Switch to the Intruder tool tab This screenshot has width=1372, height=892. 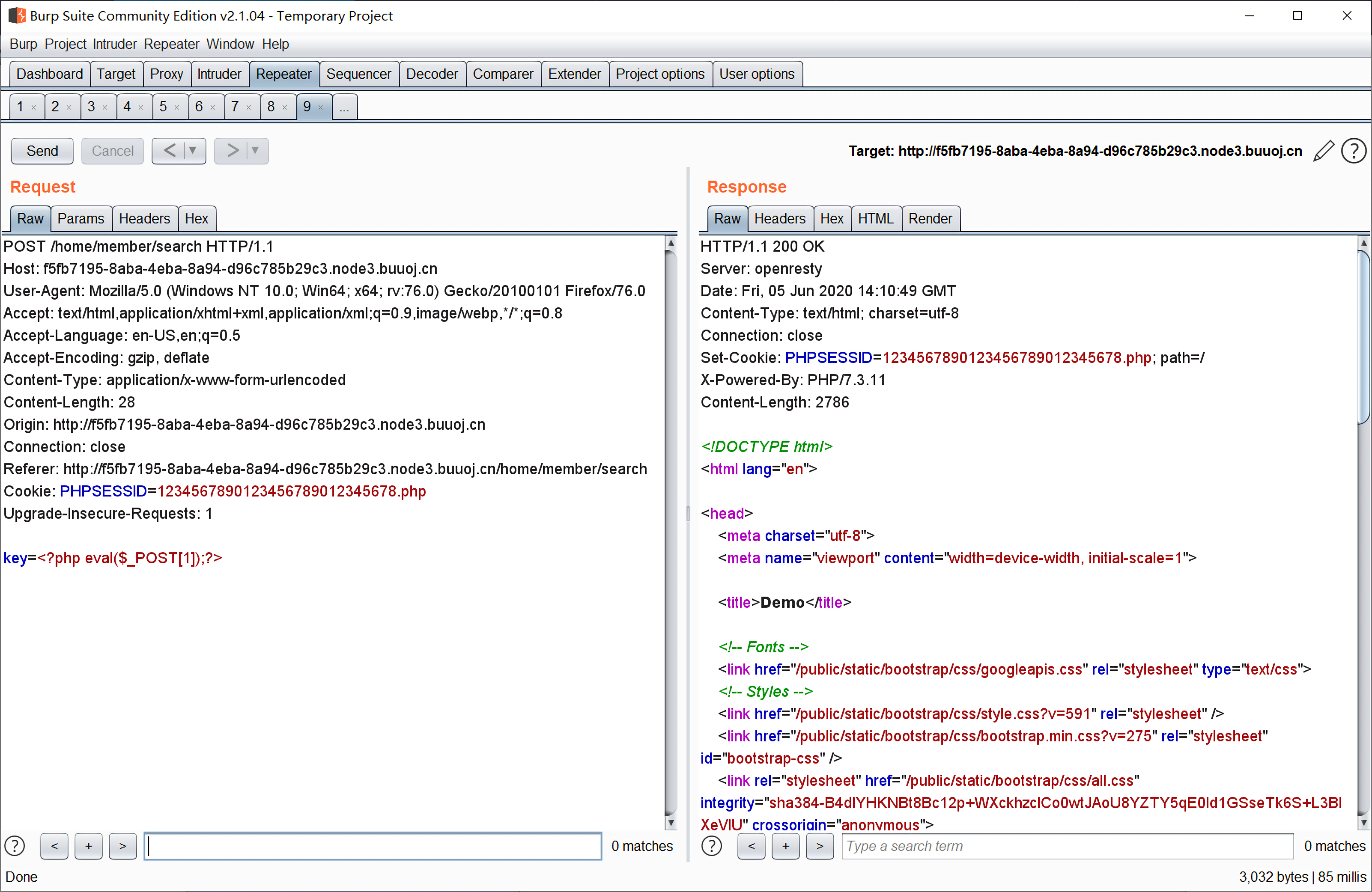pyautogui.click(x=219, y=74)
